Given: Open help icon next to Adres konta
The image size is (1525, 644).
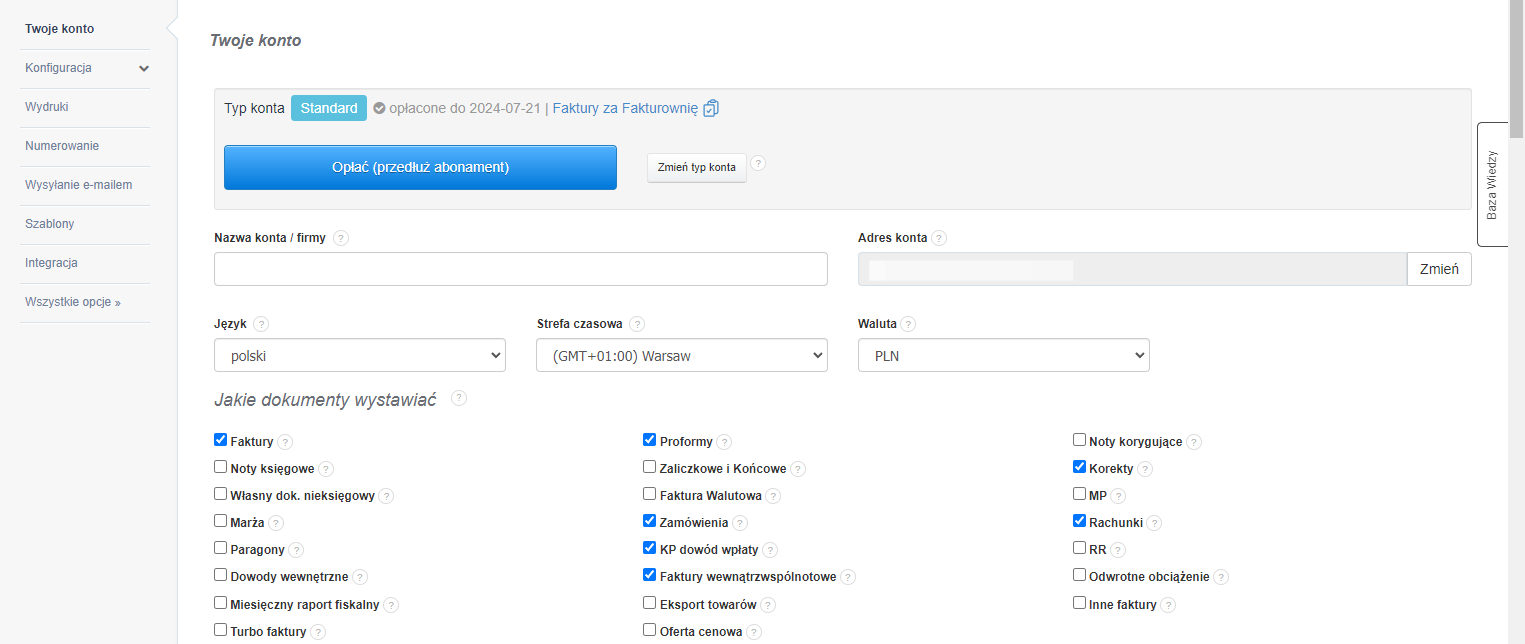Looking at the screenshot, I should coord(939,238).
